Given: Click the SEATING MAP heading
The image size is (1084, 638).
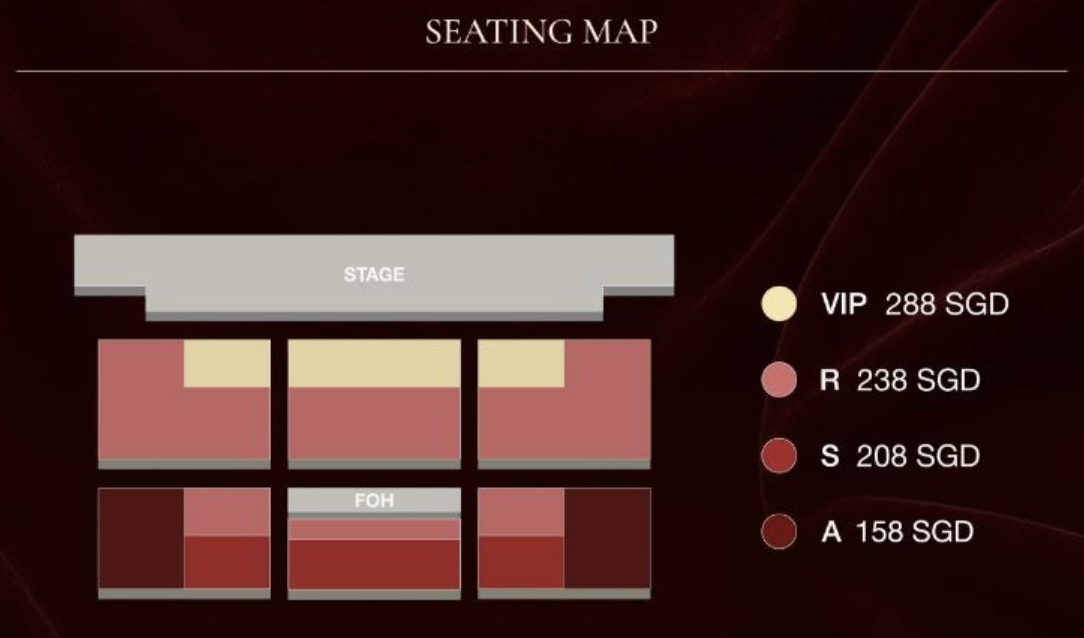Looking at the screenshot, I should coord(541,32).
